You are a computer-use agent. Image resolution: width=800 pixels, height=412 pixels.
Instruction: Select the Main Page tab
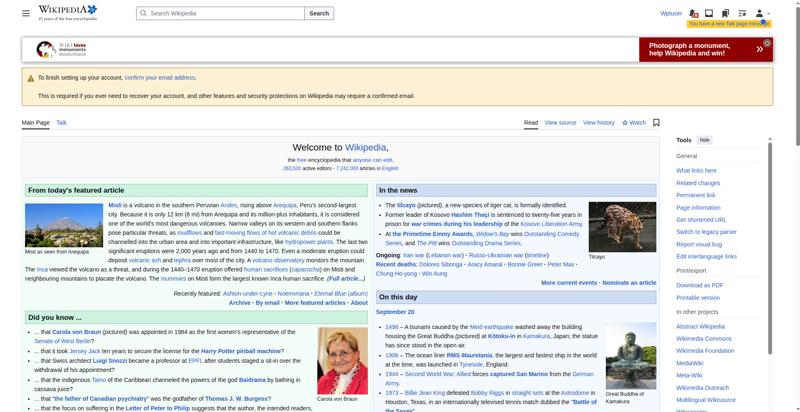36,122
